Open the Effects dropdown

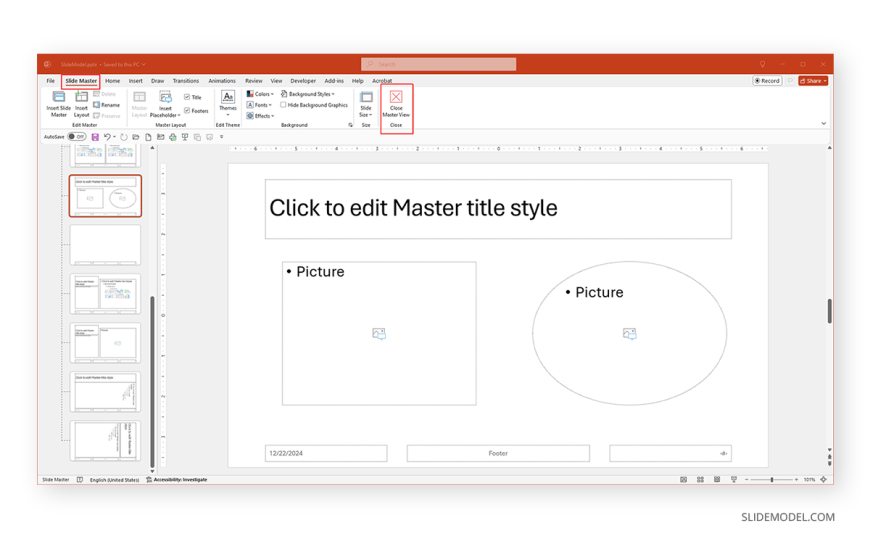tap(260, 116)
